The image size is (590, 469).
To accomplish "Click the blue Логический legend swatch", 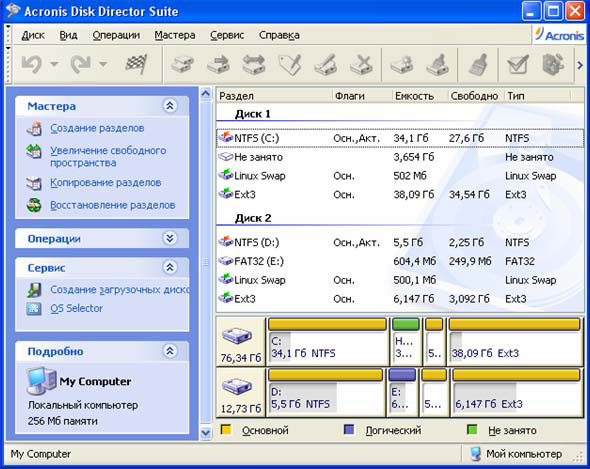I will pyautogui.click(x=349, y=429).
